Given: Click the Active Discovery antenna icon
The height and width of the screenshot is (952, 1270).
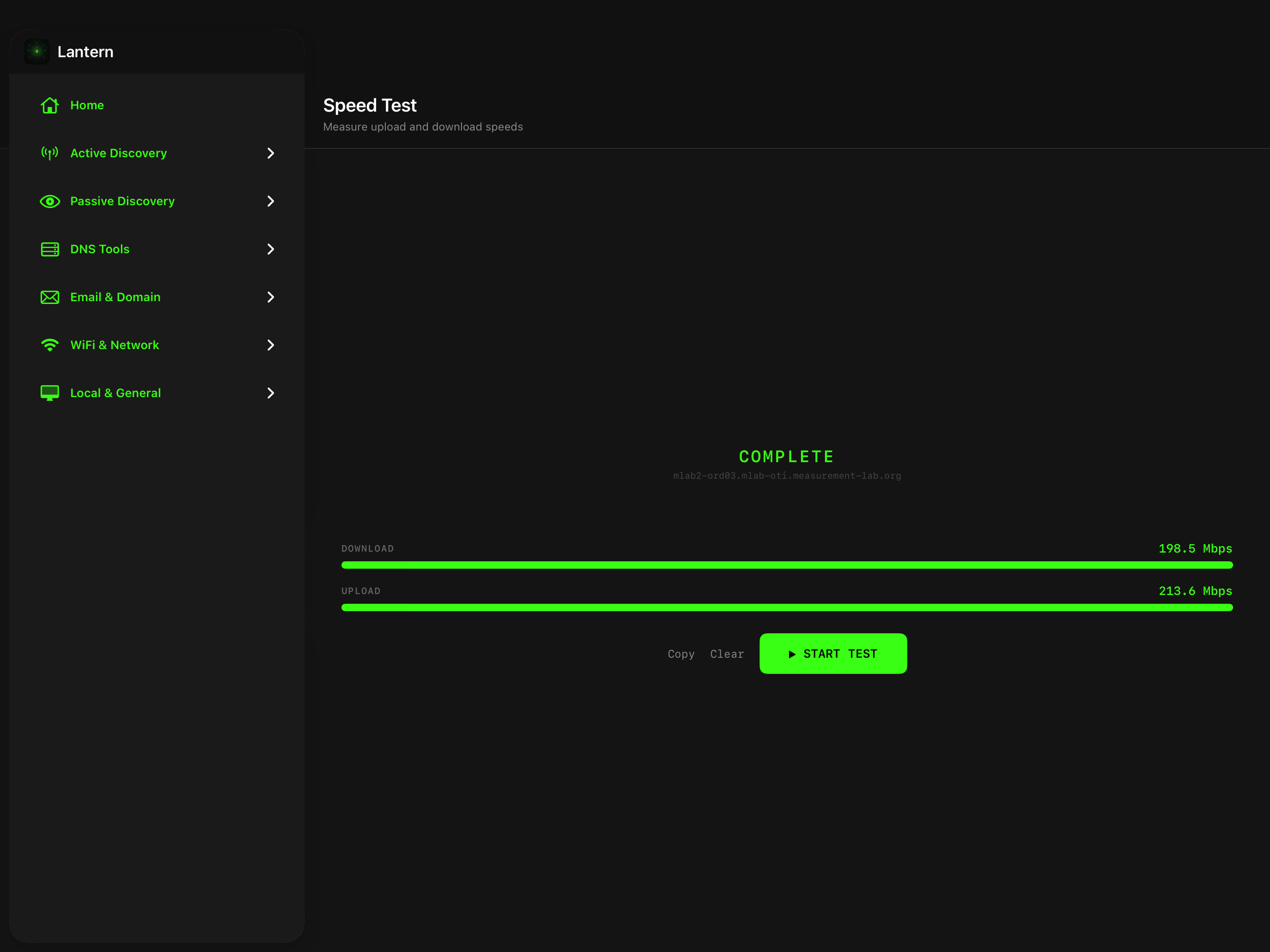Looking at the screenshot, I should click(50, 153).
